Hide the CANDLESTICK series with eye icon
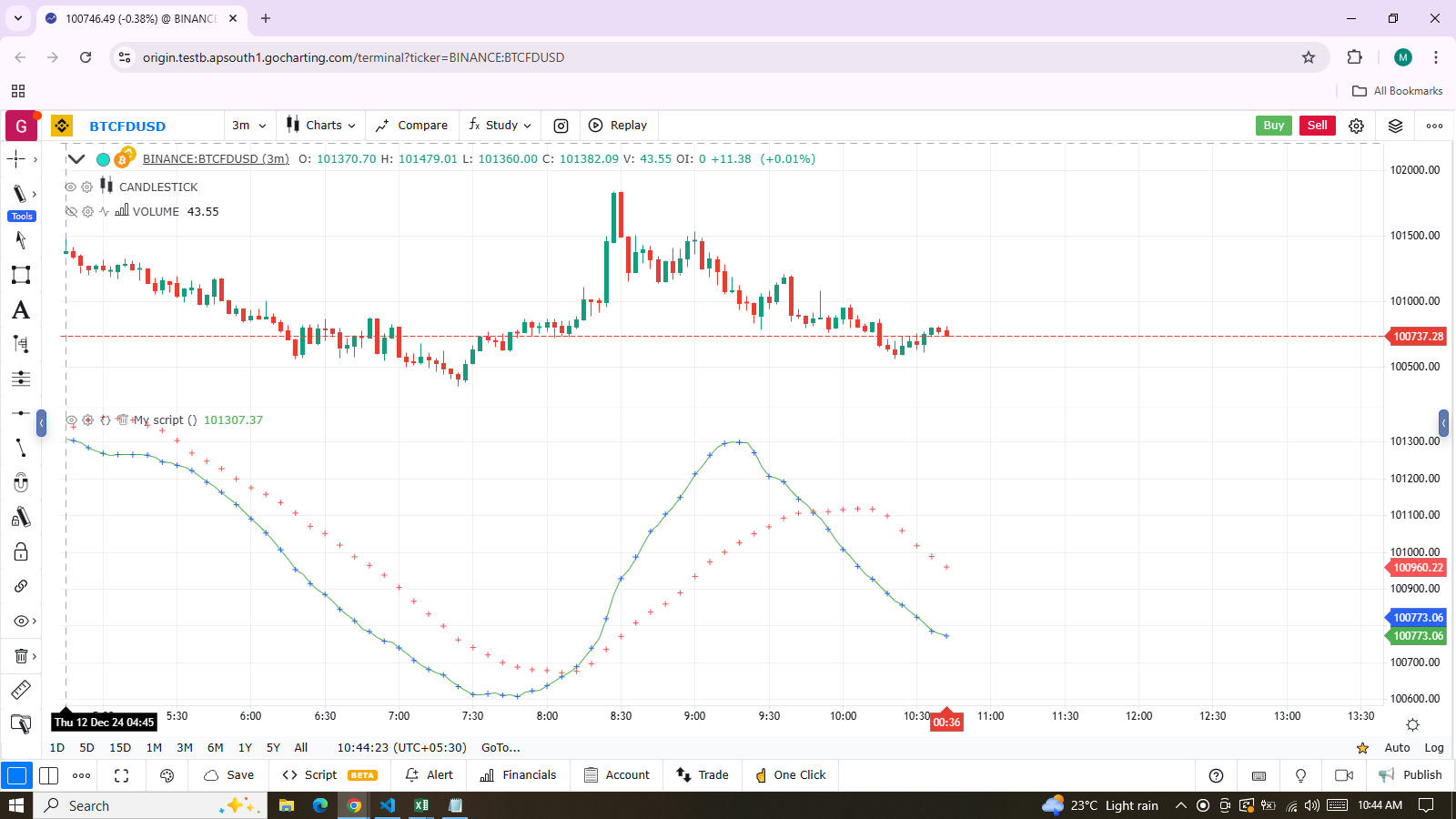 tap(70, 187)
